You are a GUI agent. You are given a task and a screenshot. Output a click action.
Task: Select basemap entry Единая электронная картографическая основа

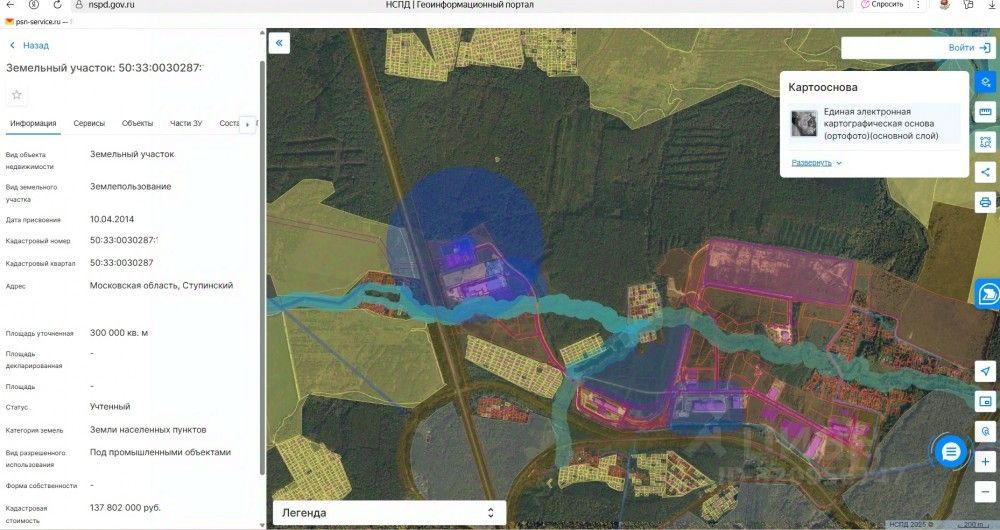(x=874, y=124)
